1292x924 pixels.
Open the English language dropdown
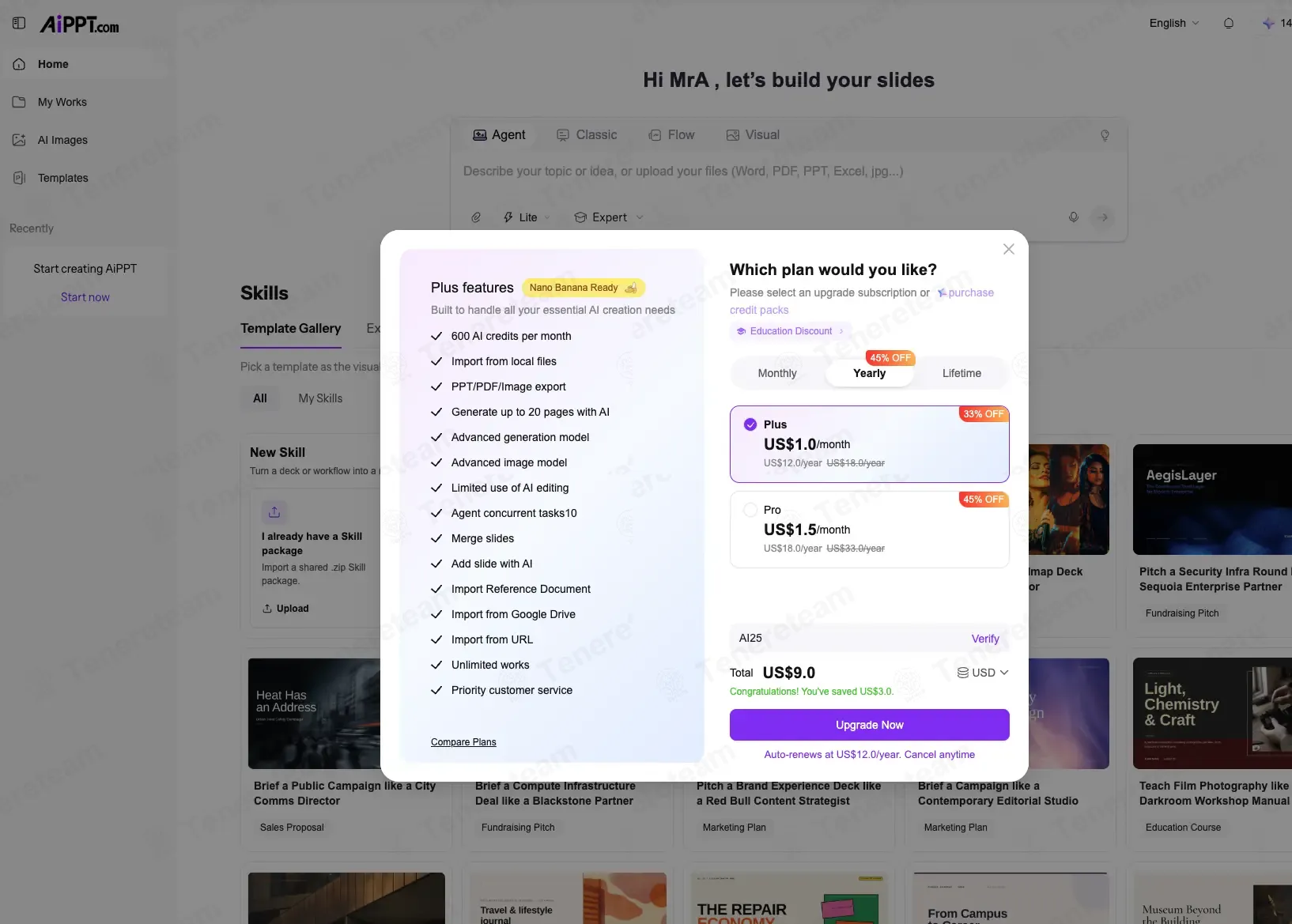1174,23
